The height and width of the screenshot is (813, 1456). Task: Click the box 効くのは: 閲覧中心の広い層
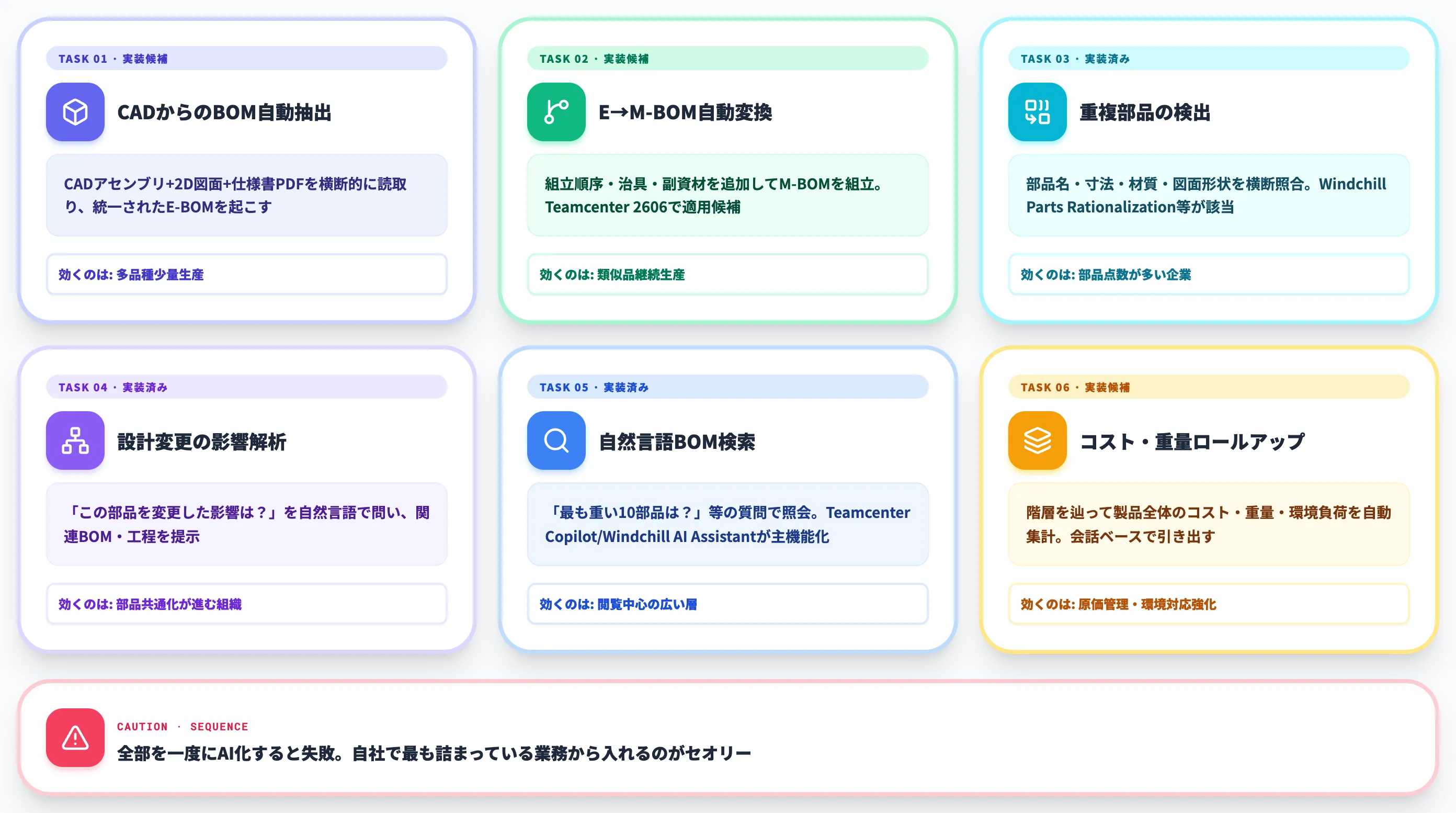[x=727, y=604]
